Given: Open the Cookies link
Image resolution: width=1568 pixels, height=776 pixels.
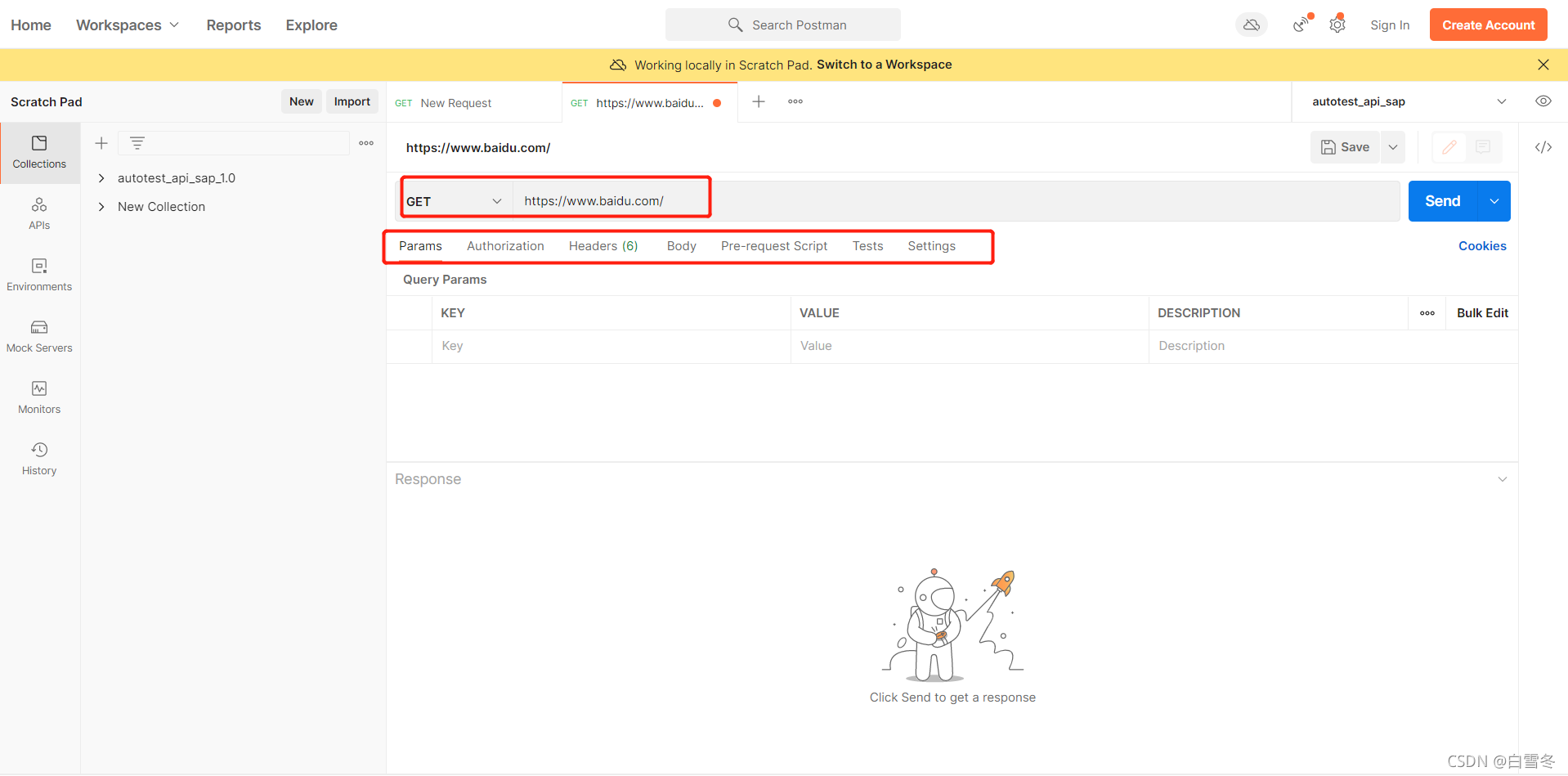Looking at the screenshot, I should click(x=1482, y=246).
